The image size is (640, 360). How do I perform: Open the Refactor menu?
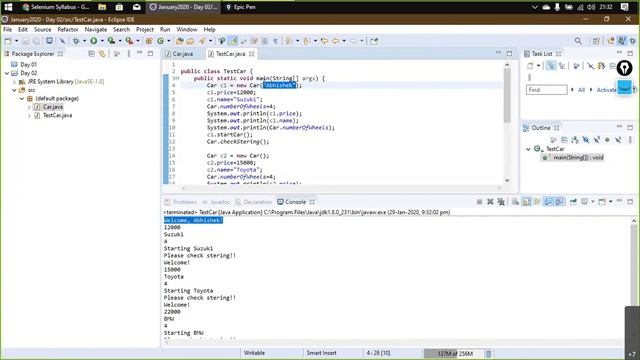68,29
